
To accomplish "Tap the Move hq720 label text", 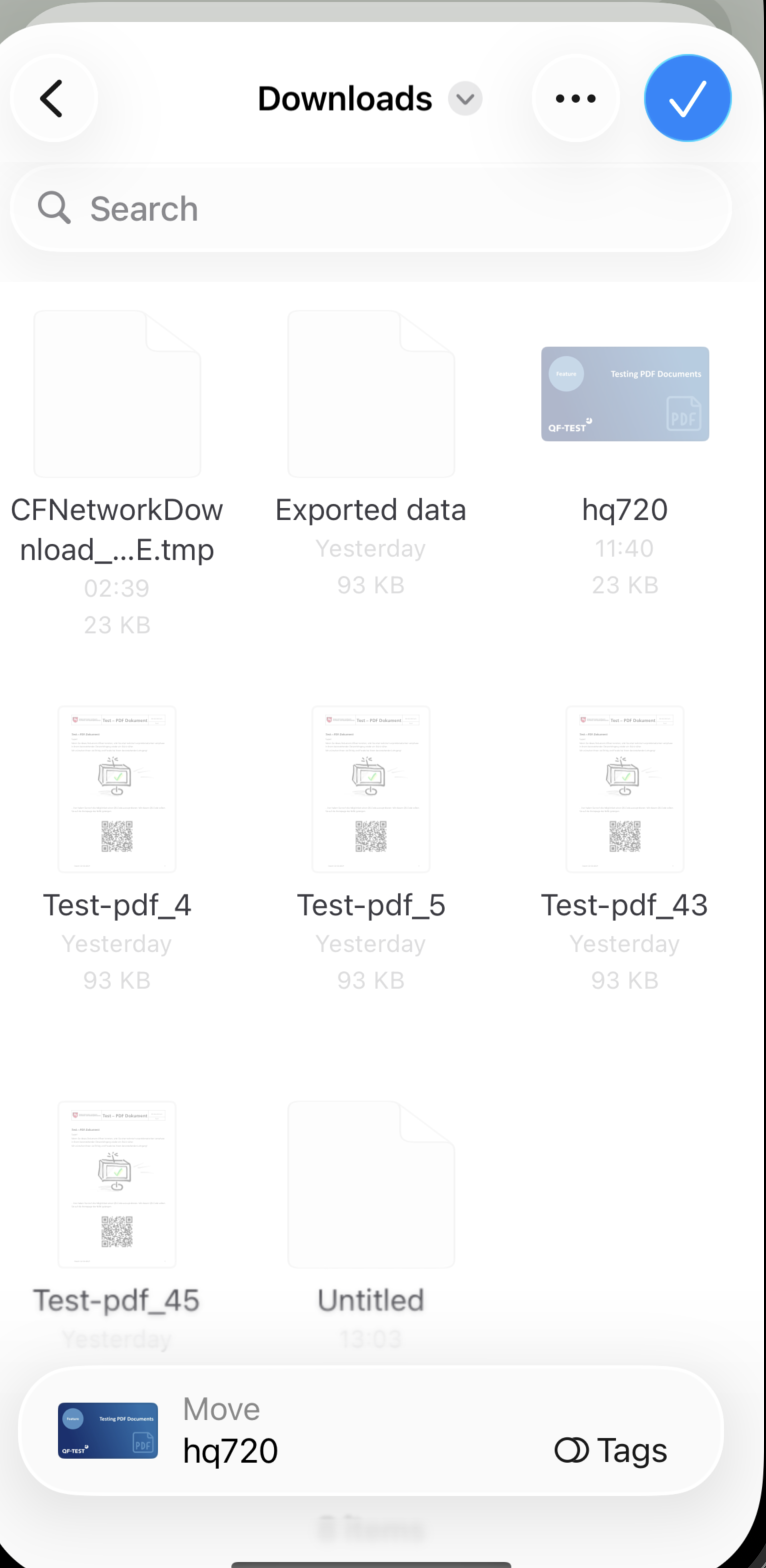I will click(x=230, y=1431).
